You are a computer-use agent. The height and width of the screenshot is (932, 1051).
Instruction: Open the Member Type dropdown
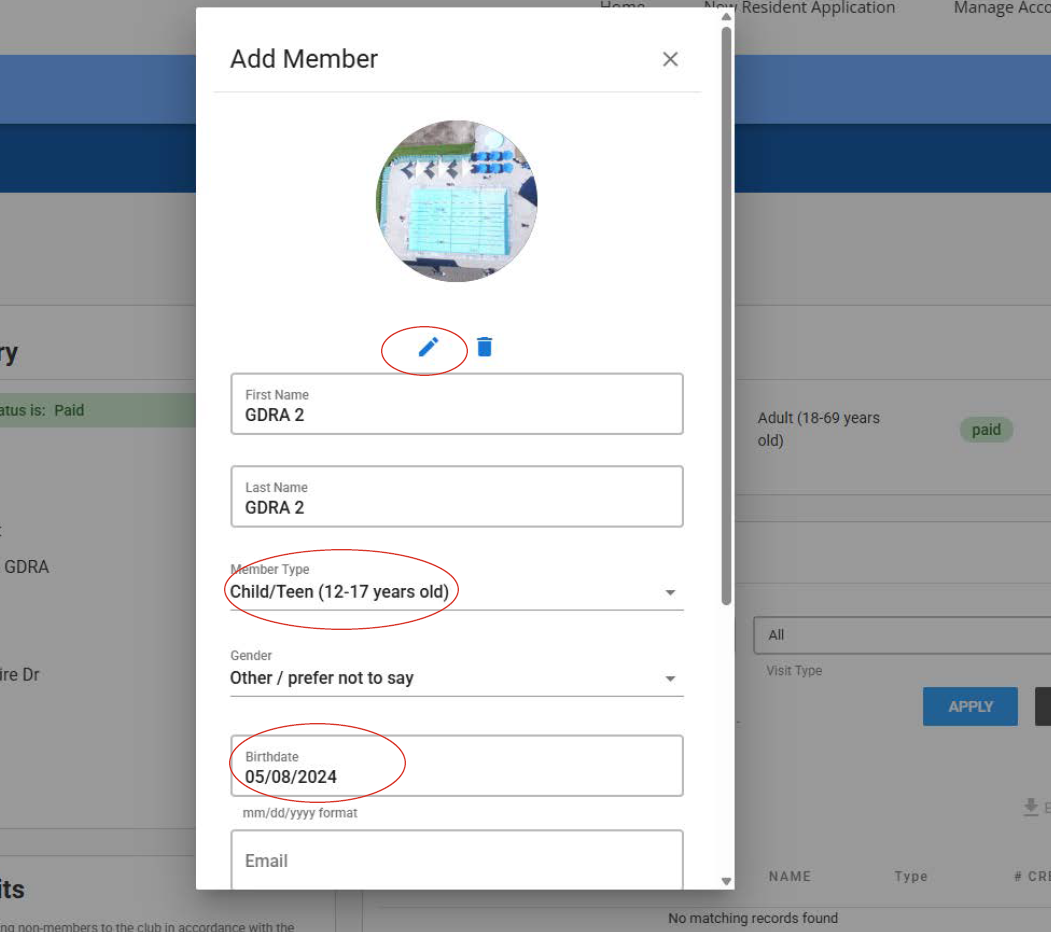point(457,592)
